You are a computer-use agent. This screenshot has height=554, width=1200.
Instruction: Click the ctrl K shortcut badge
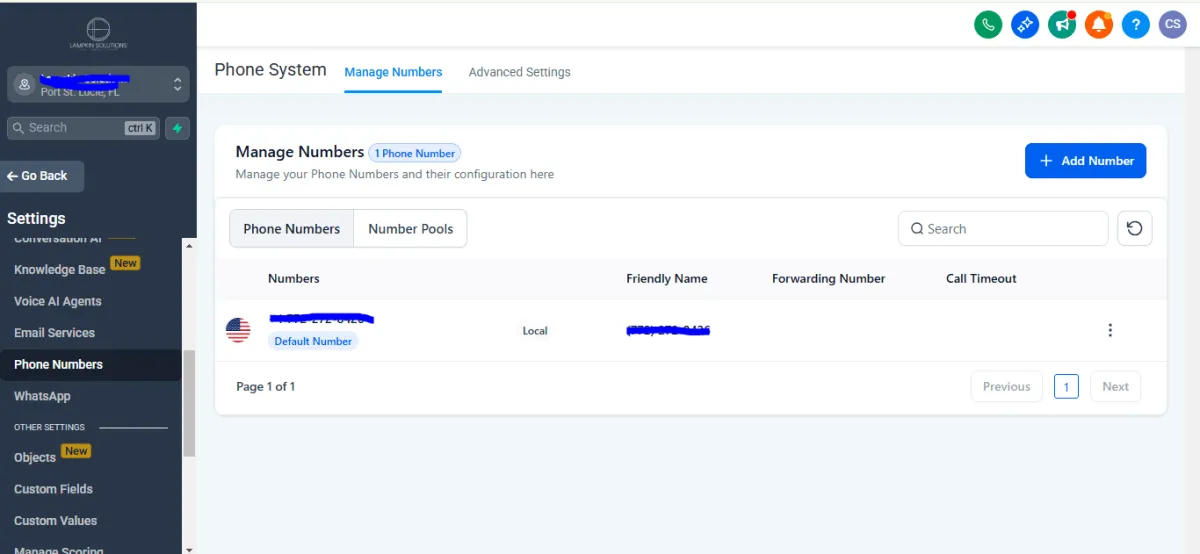140,128
